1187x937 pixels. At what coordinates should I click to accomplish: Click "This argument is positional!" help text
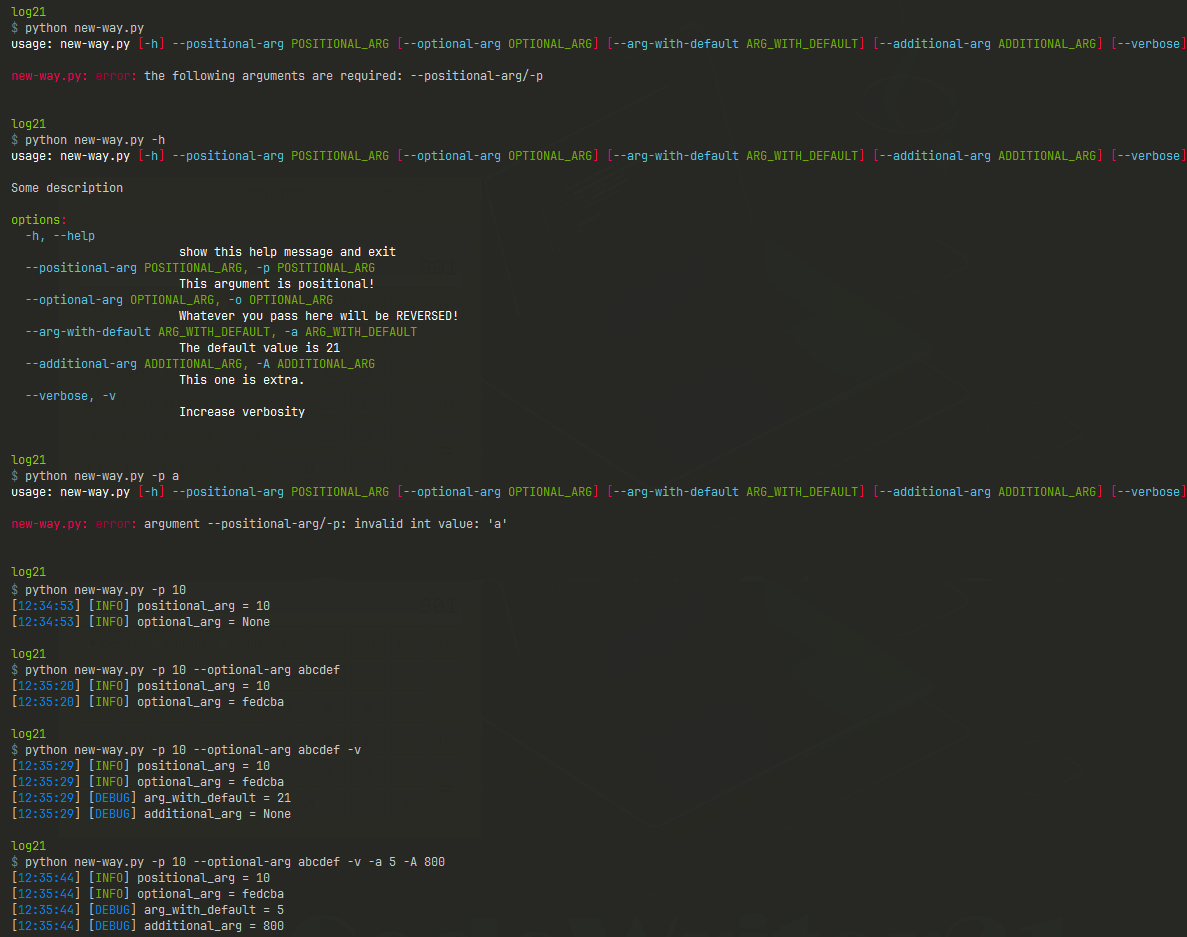coord(276,284)
